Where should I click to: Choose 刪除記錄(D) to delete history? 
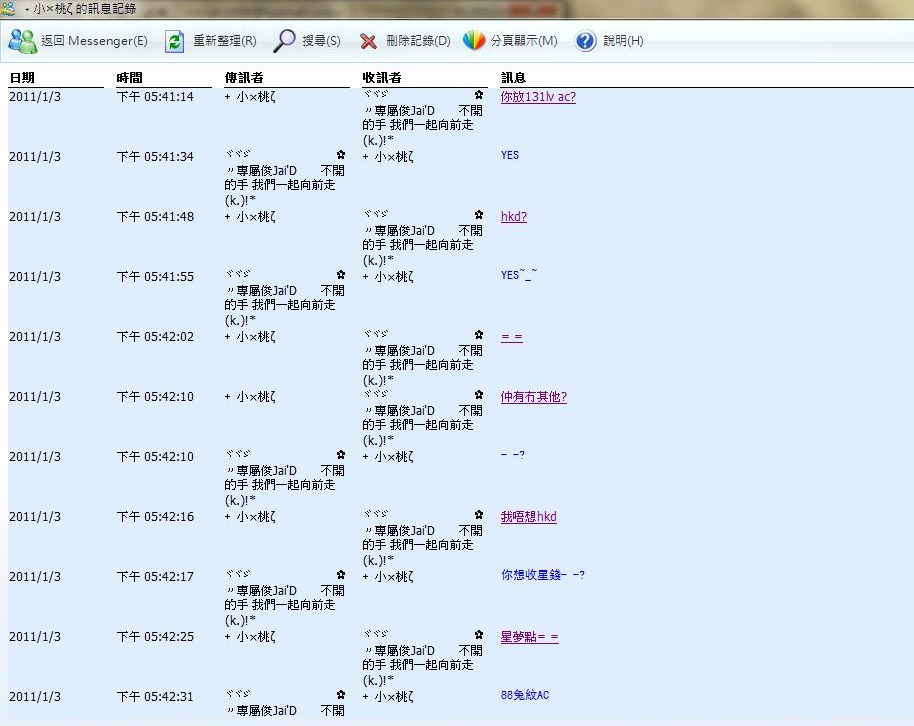[x=418, y=41]
